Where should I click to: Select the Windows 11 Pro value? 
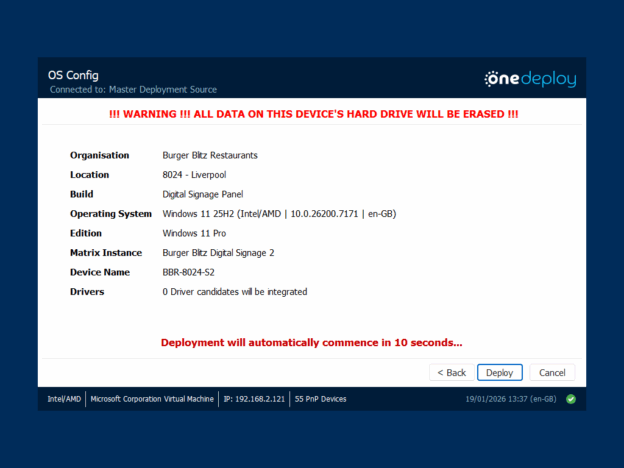[x=194, y=233]
